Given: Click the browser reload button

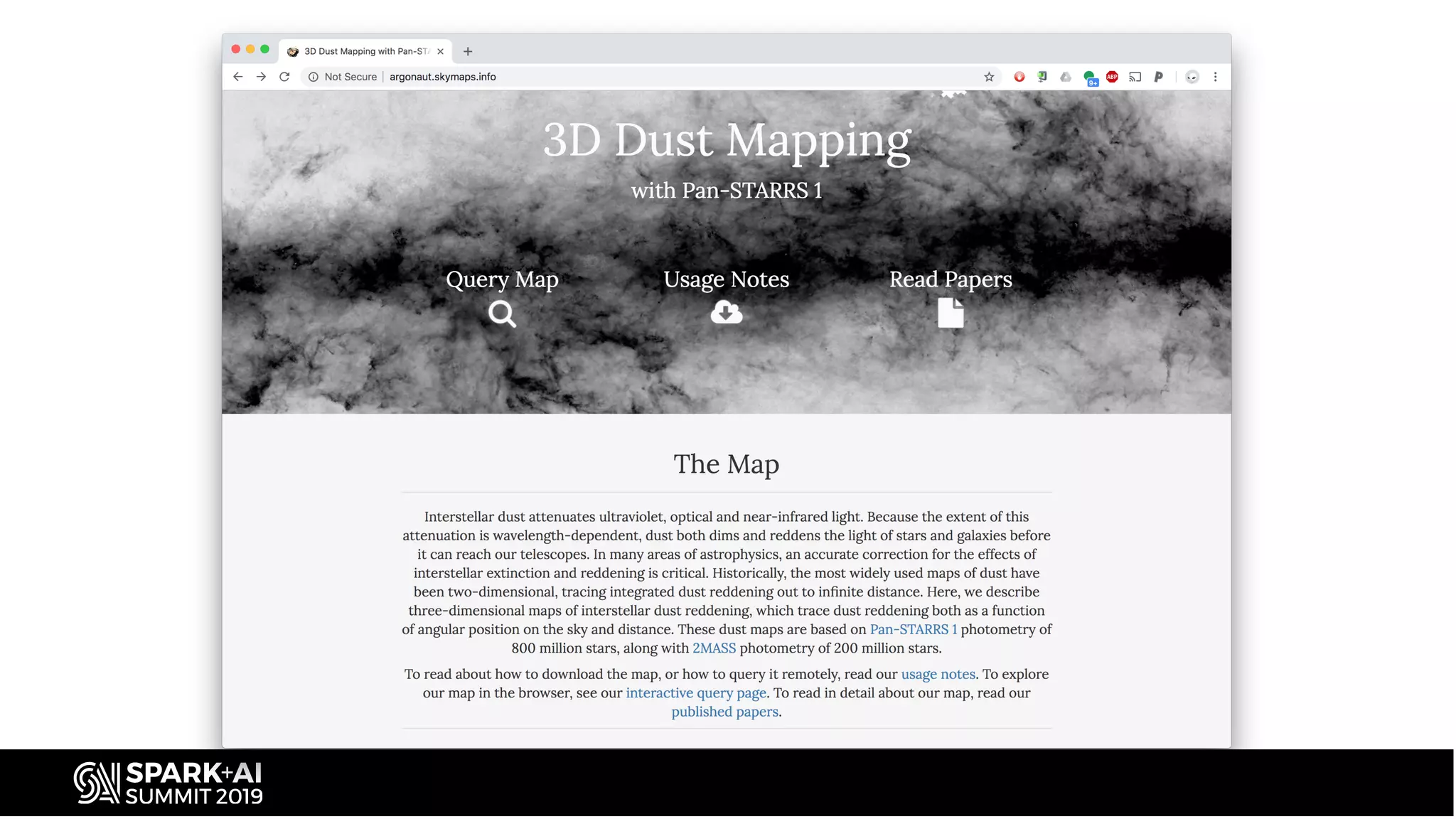Looking at the screenshot, I should tap(284, 77).
